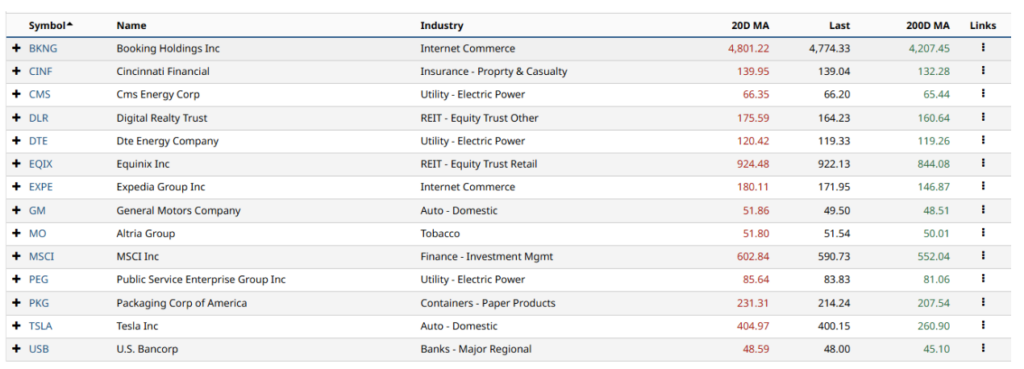Open links menu for Equinix Inc row

(x=983, y=163)
